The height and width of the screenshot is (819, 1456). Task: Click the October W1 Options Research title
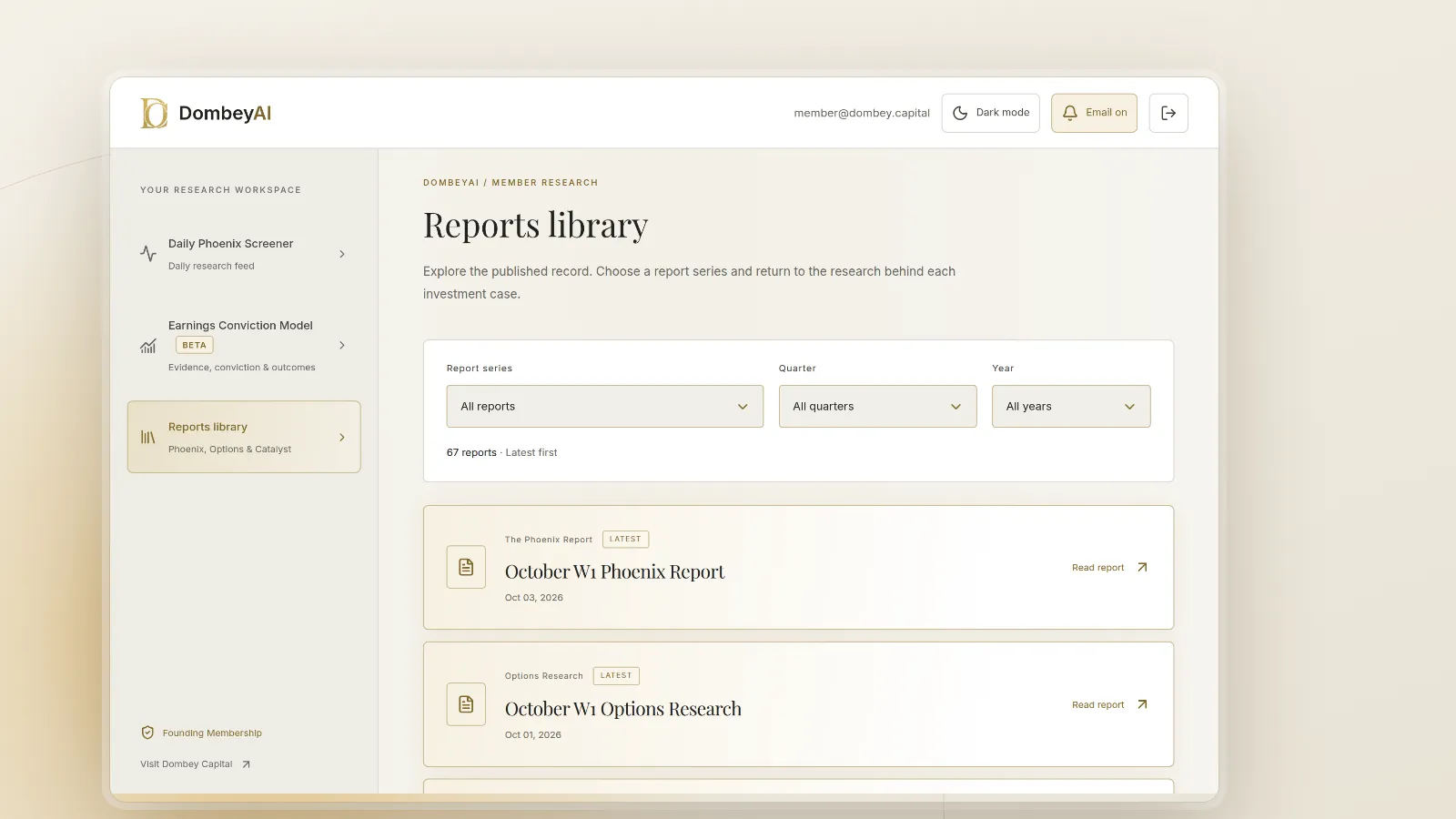[623, 709]
